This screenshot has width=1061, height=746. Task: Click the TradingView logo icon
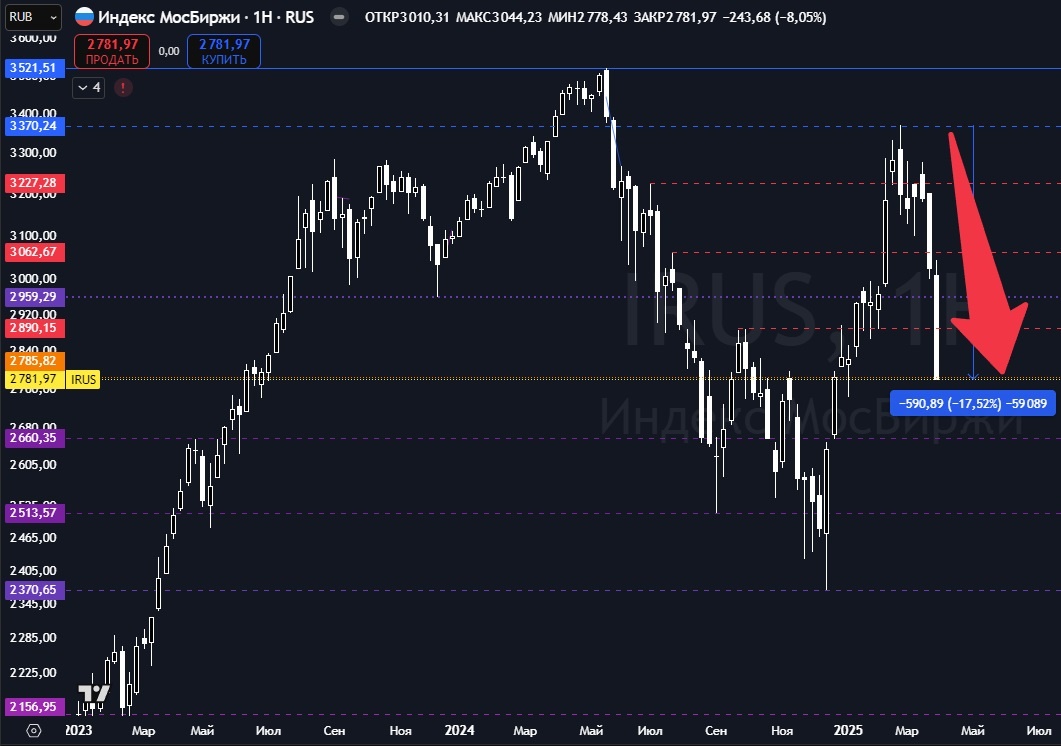(93, 695)
